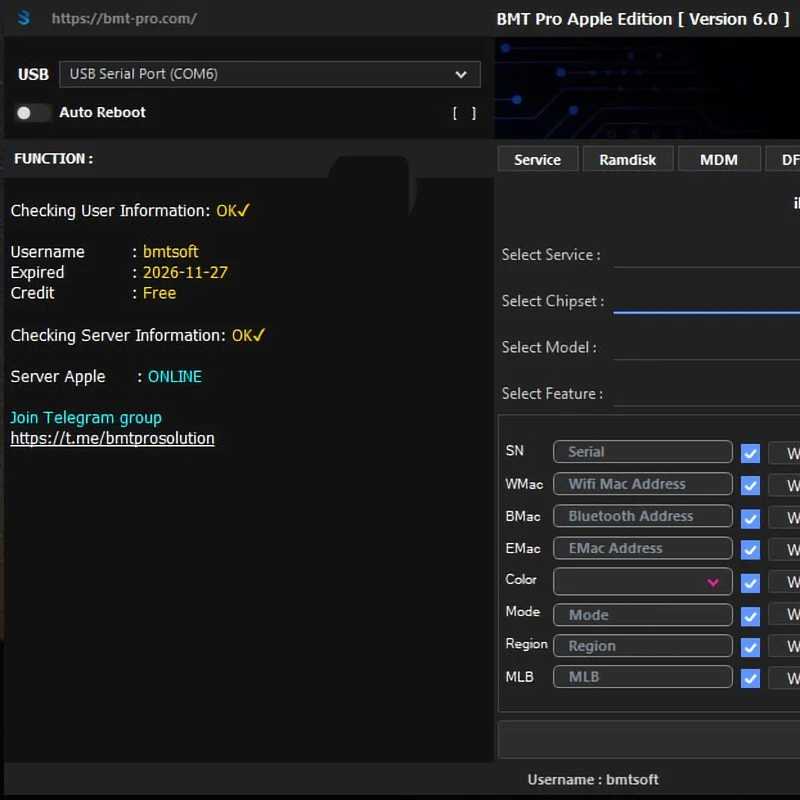Click the 'Checking Server Information' log line
The image size is (800, 800).
138,335
